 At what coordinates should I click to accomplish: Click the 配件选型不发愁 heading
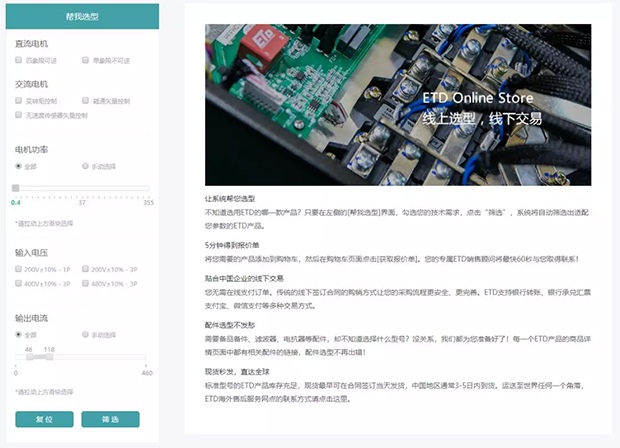click(x=230, y=325)
